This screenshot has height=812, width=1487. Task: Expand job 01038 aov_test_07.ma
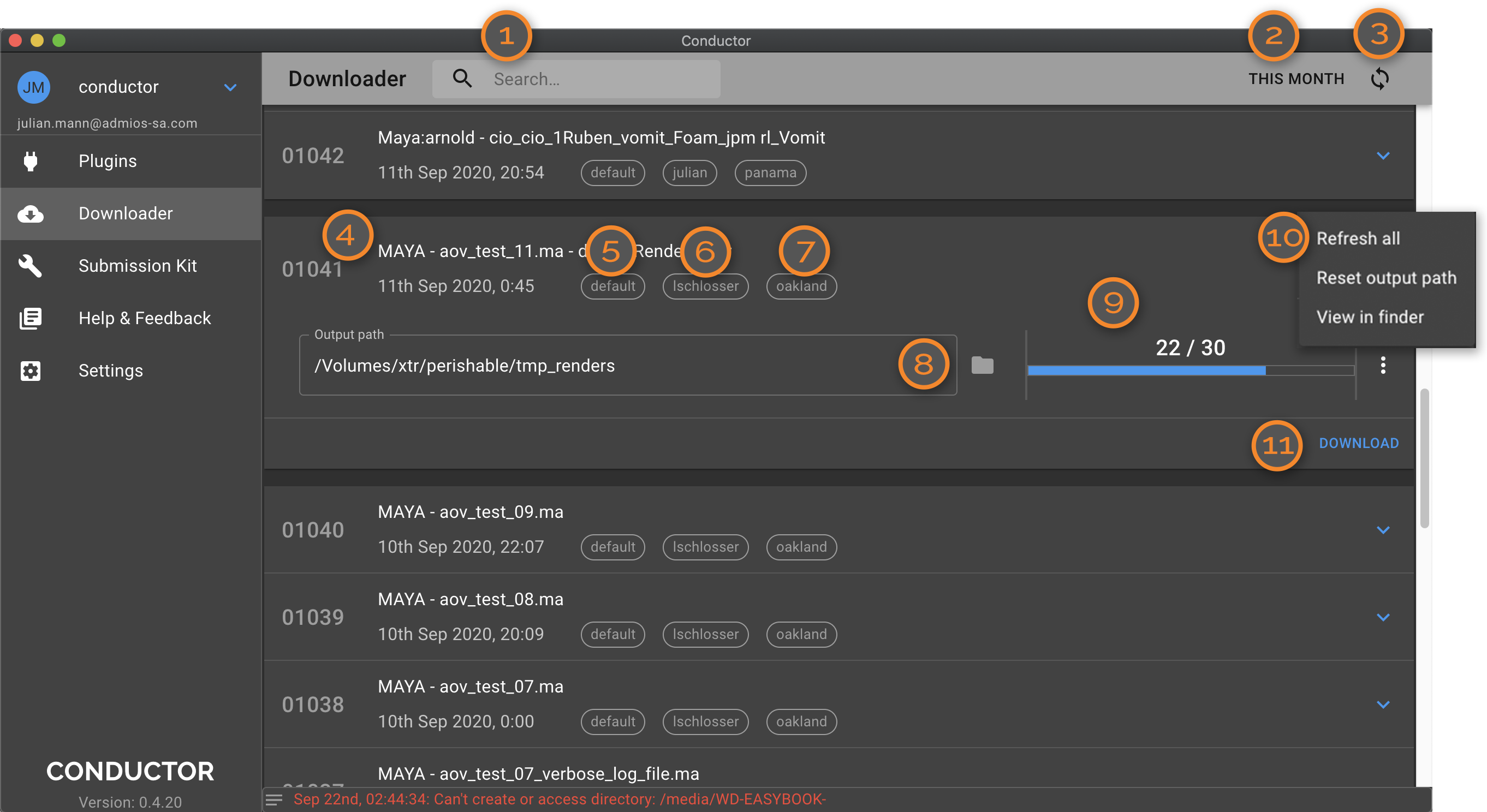point(1383,704)
